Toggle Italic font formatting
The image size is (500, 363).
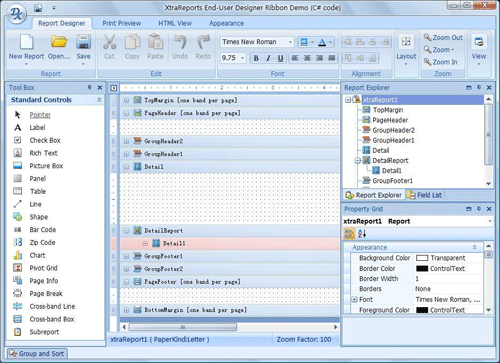point(268,58)
